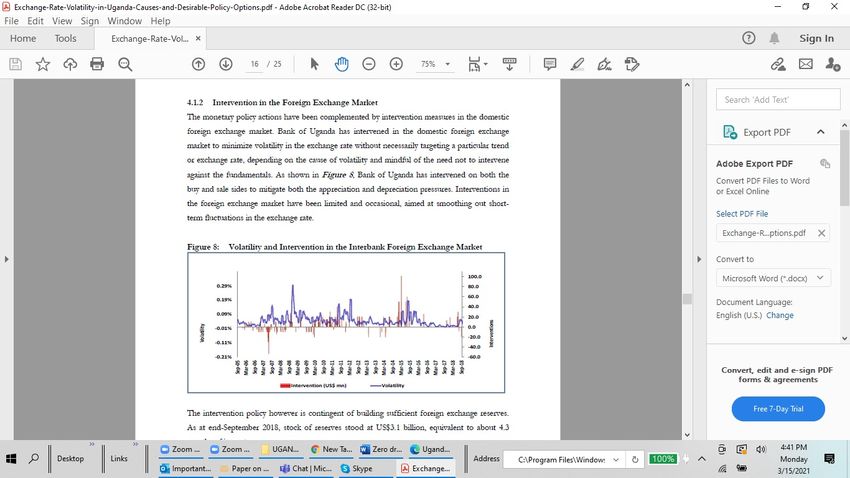Start the Free 7-Day Trial

click(778, 409)
